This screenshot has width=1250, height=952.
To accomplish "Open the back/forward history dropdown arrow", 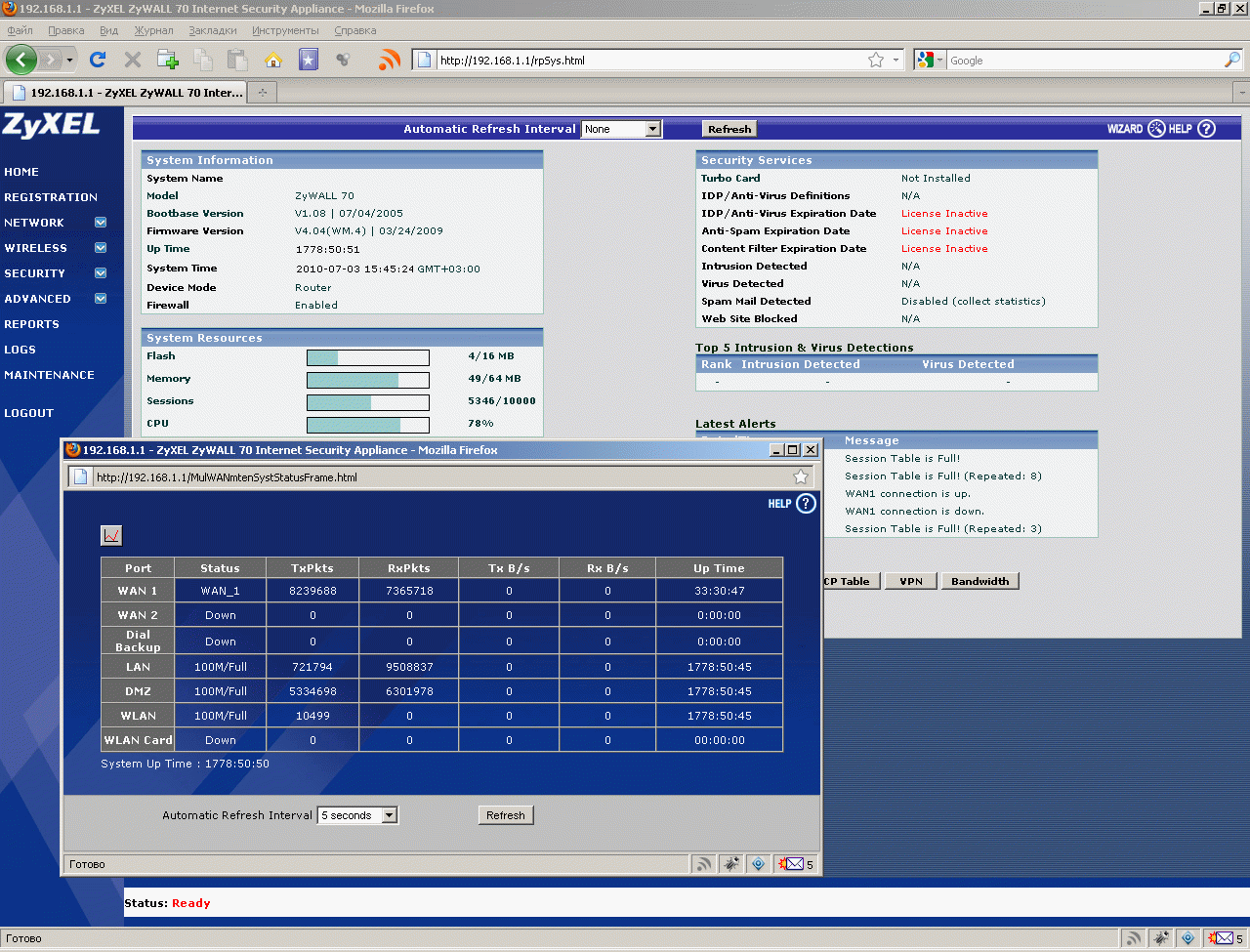I will tap(69, 60).
